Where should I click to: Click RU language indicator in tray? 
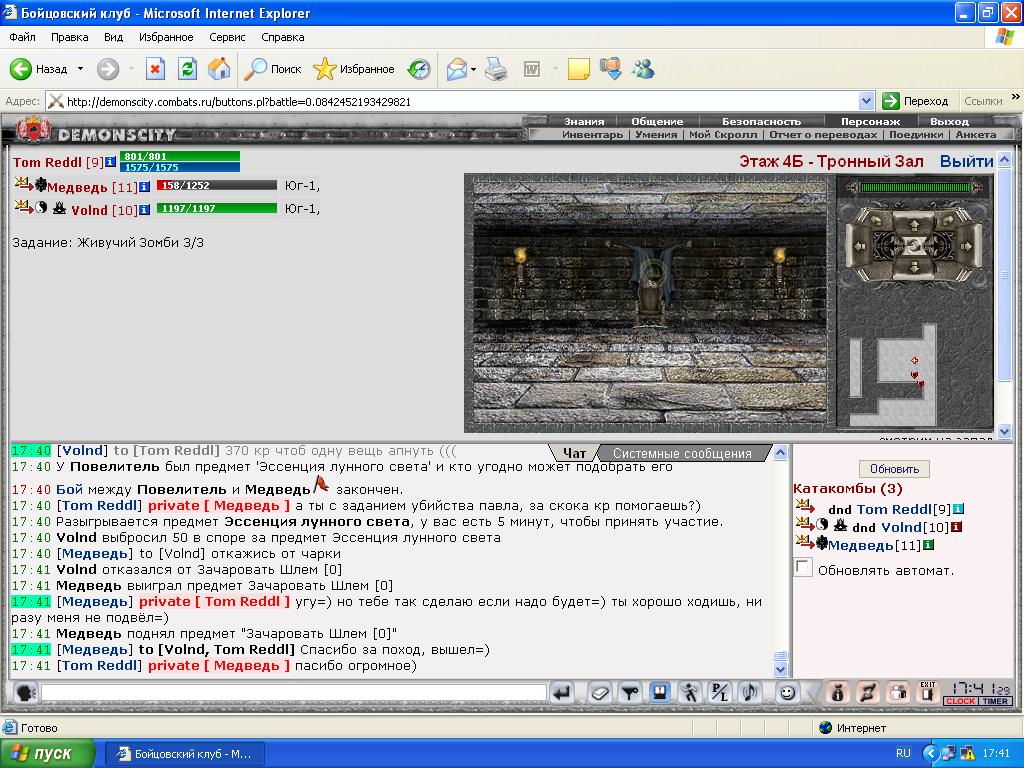(x=903, y=753)
